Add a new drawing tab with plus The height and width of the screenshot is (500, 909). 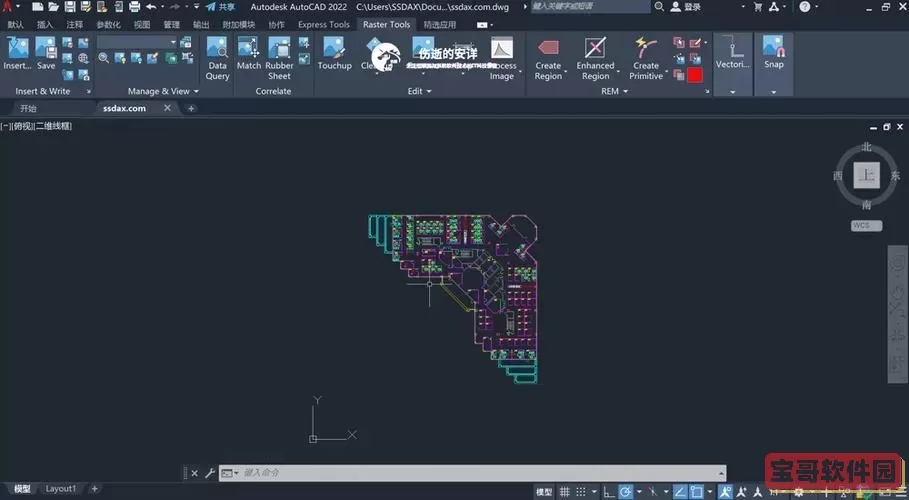pos(191,108)
